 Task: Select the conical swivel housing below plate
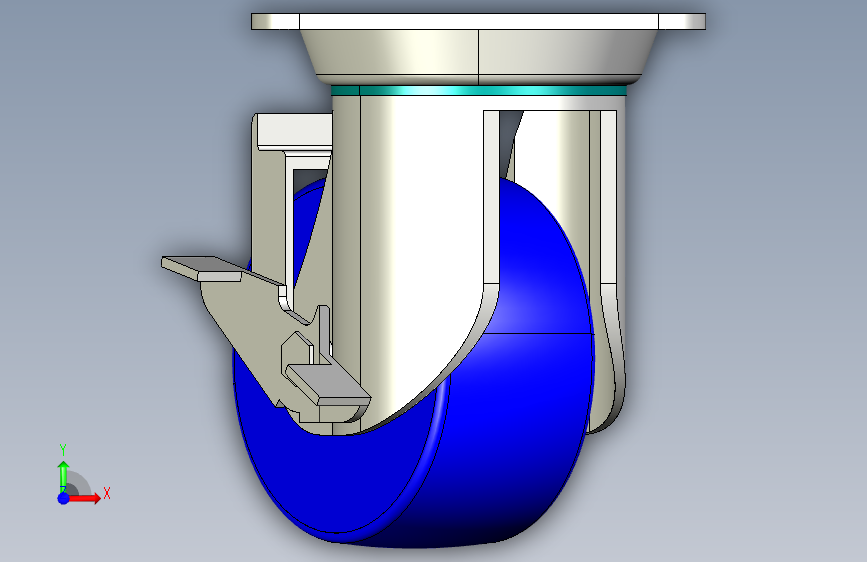tap(479, 57)
